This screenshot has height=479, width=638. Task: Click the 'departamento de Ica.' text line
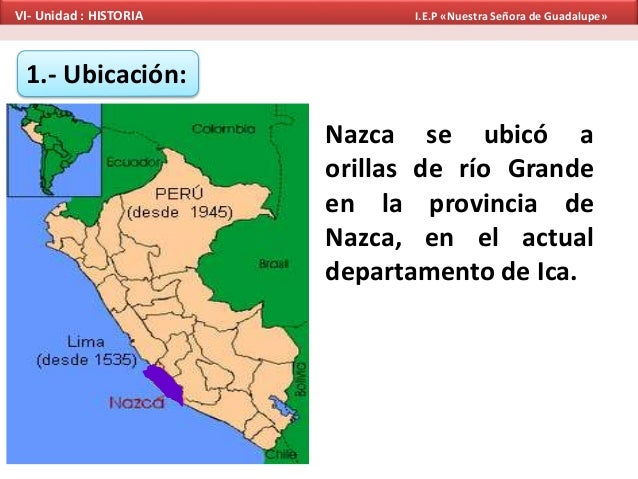click(451, 272)
